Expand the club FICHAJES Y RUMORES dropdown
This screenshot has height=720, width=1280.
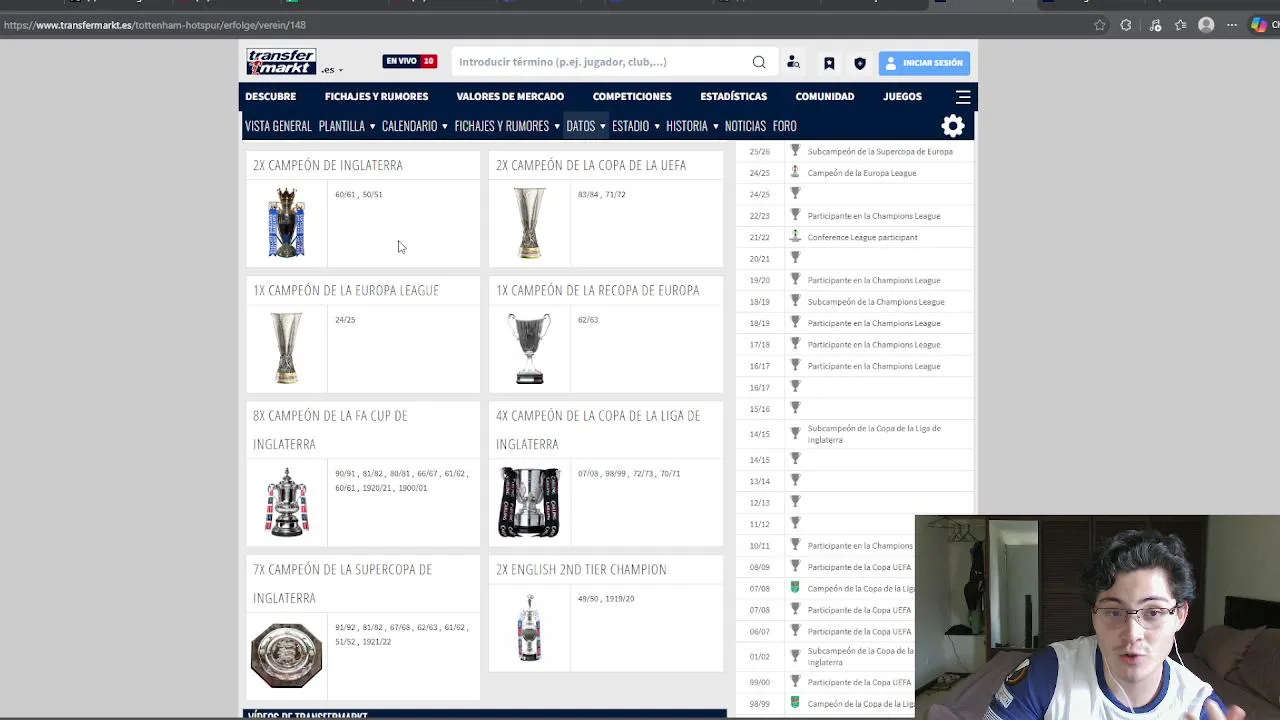507,126
